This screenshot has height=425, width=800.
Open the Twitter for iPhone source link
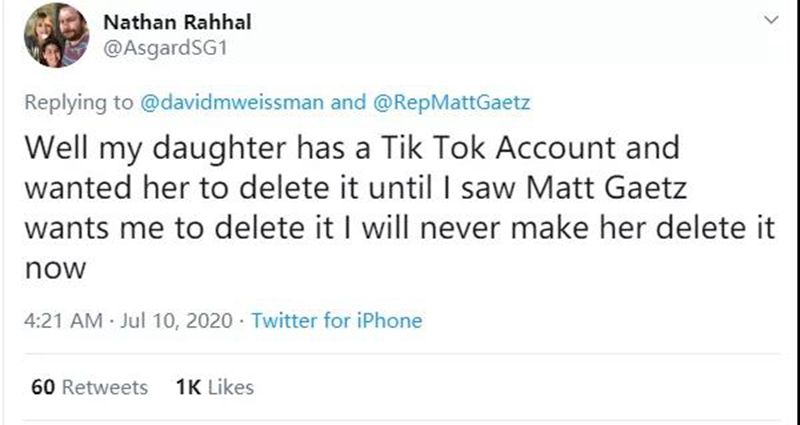click(336, 321)
